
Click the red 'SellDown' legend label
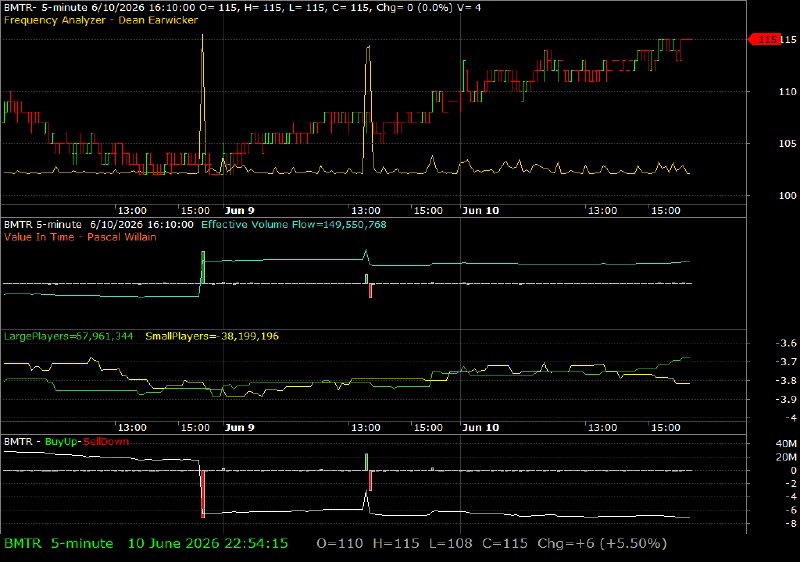106,442
